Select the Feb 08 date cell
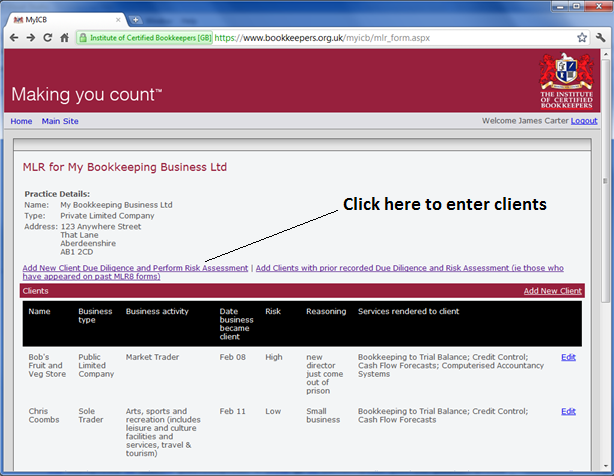 pos(233,357)
